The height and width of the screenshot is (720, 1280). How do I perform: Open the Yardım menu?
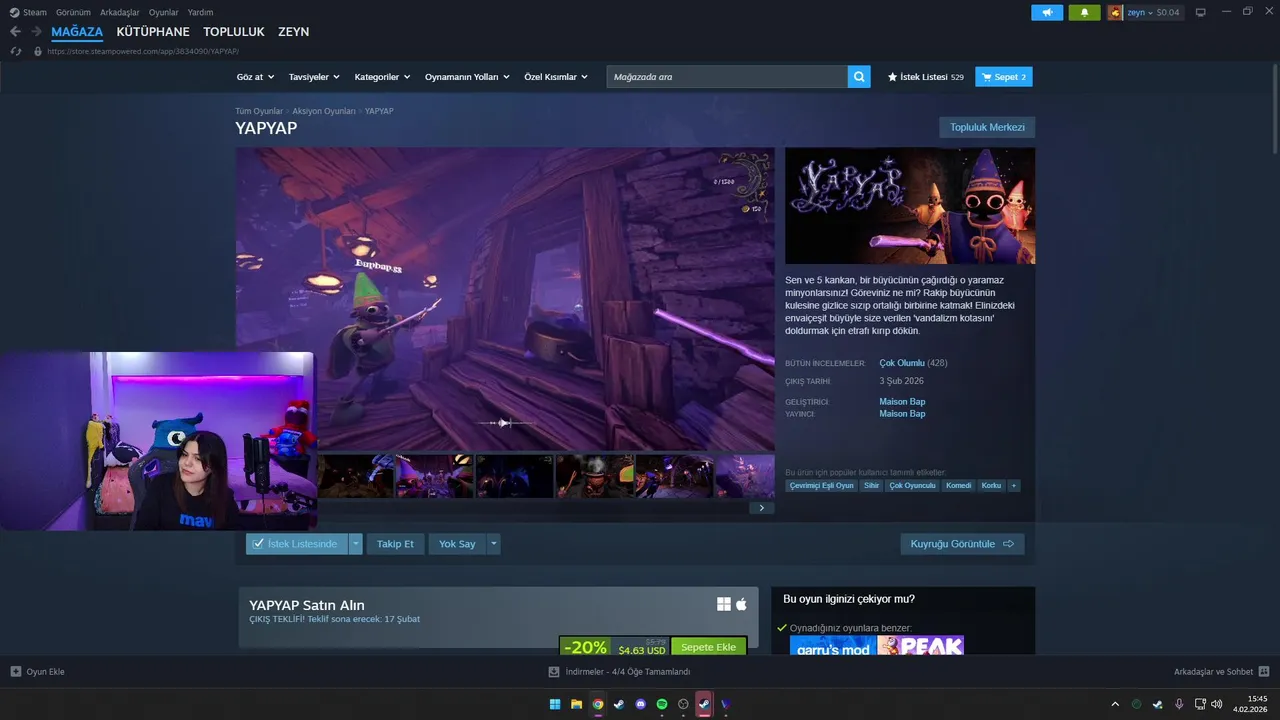click(x=200, y=12)
